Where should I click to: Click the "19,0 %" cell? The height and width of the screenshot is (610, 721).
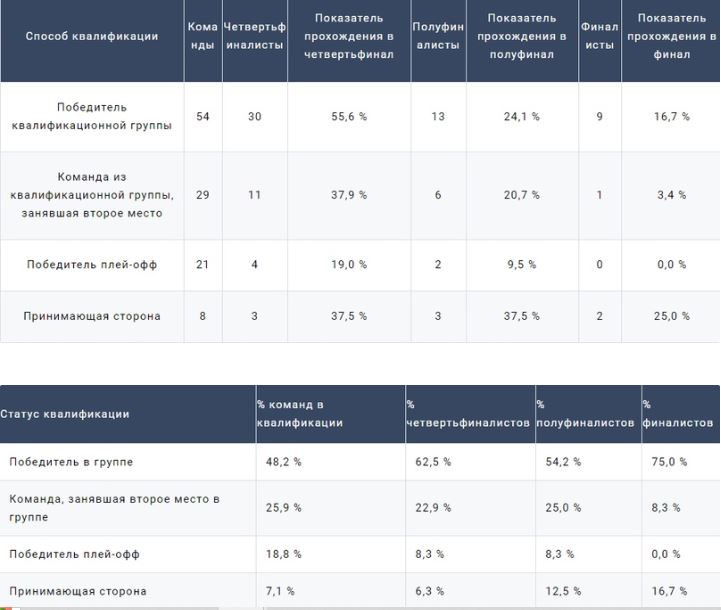(349, 265)
